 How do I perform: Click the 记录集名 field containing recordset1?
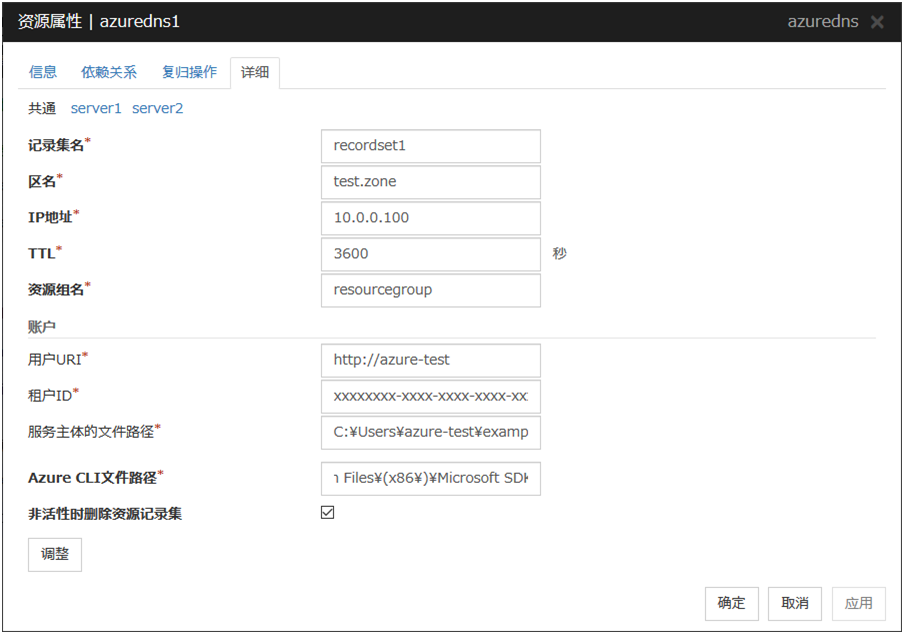430,146
